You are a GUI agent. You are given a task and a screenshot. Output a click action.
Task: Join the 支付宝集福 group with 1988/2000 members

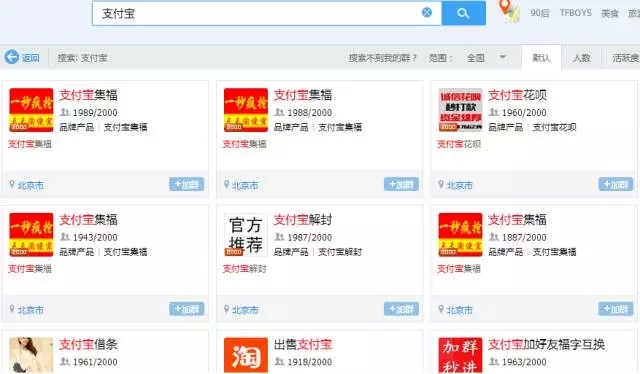coord(401,184)
